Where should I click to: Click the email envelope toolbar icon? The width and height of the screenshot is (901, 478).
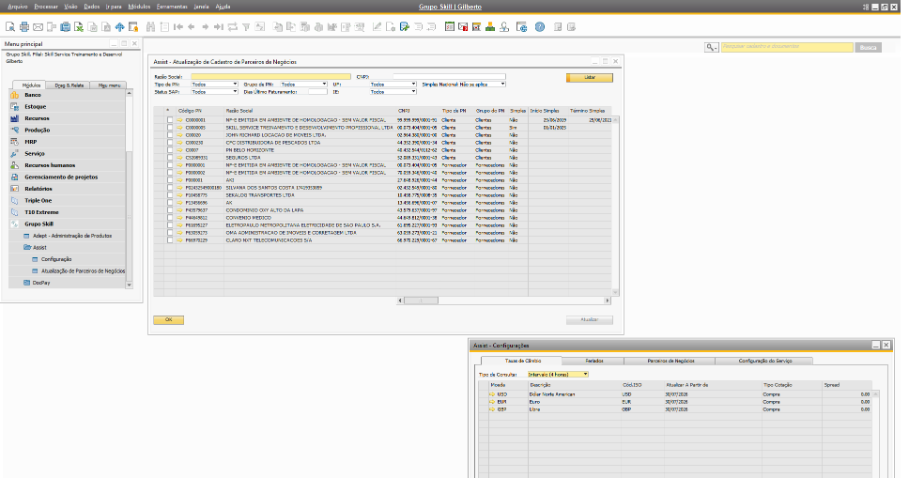[x=38, y=27]
